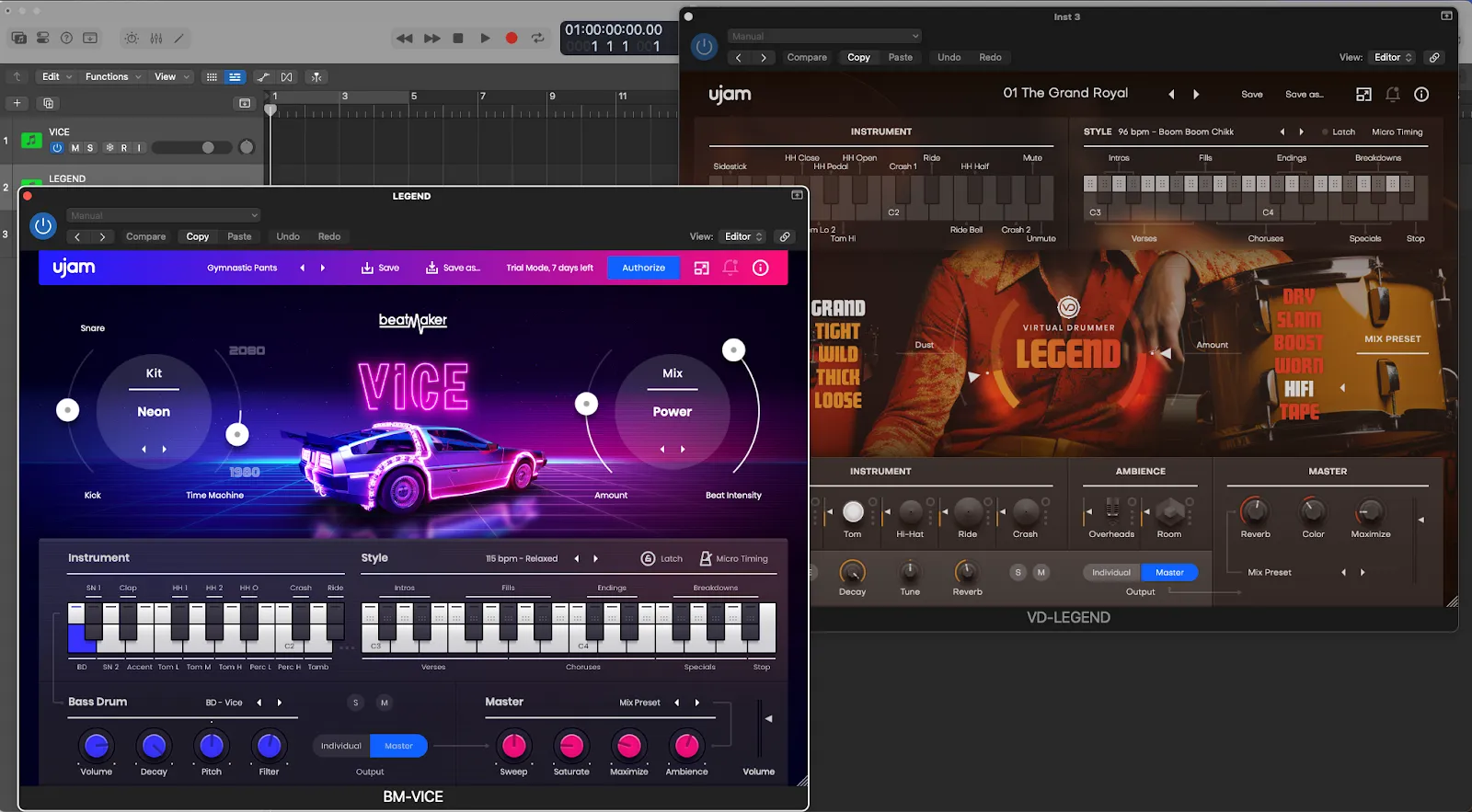Select next kit after Neon
The width and height of the screenshot is (1472, 812).
tap(165, 449)
